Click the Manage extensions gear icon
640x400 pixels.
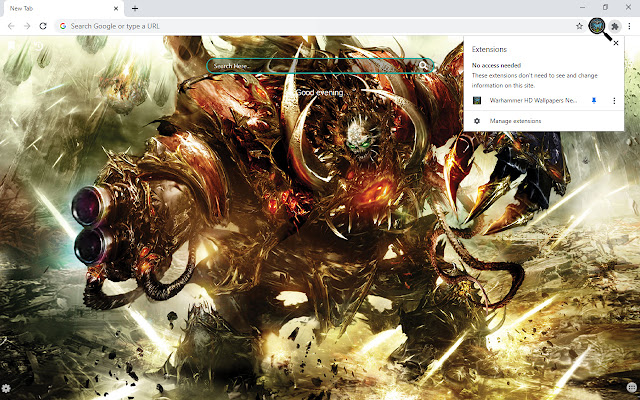click(477, 121)
